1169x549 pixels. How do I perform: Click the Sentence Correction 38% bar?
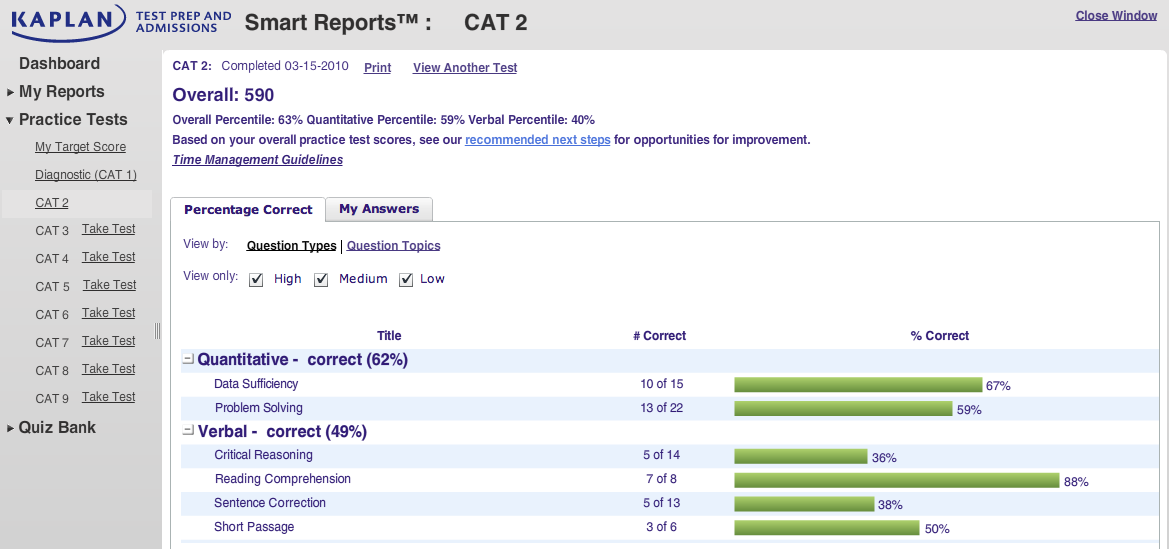click(804, 504)
